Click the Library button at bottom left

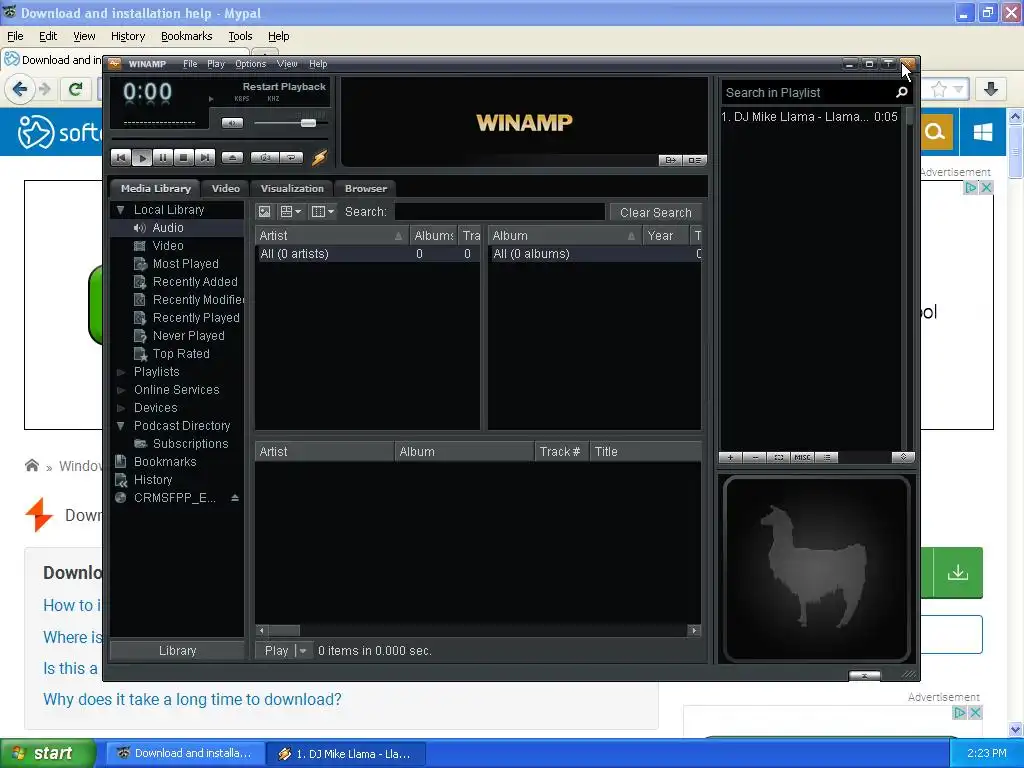tap(177, 651)
